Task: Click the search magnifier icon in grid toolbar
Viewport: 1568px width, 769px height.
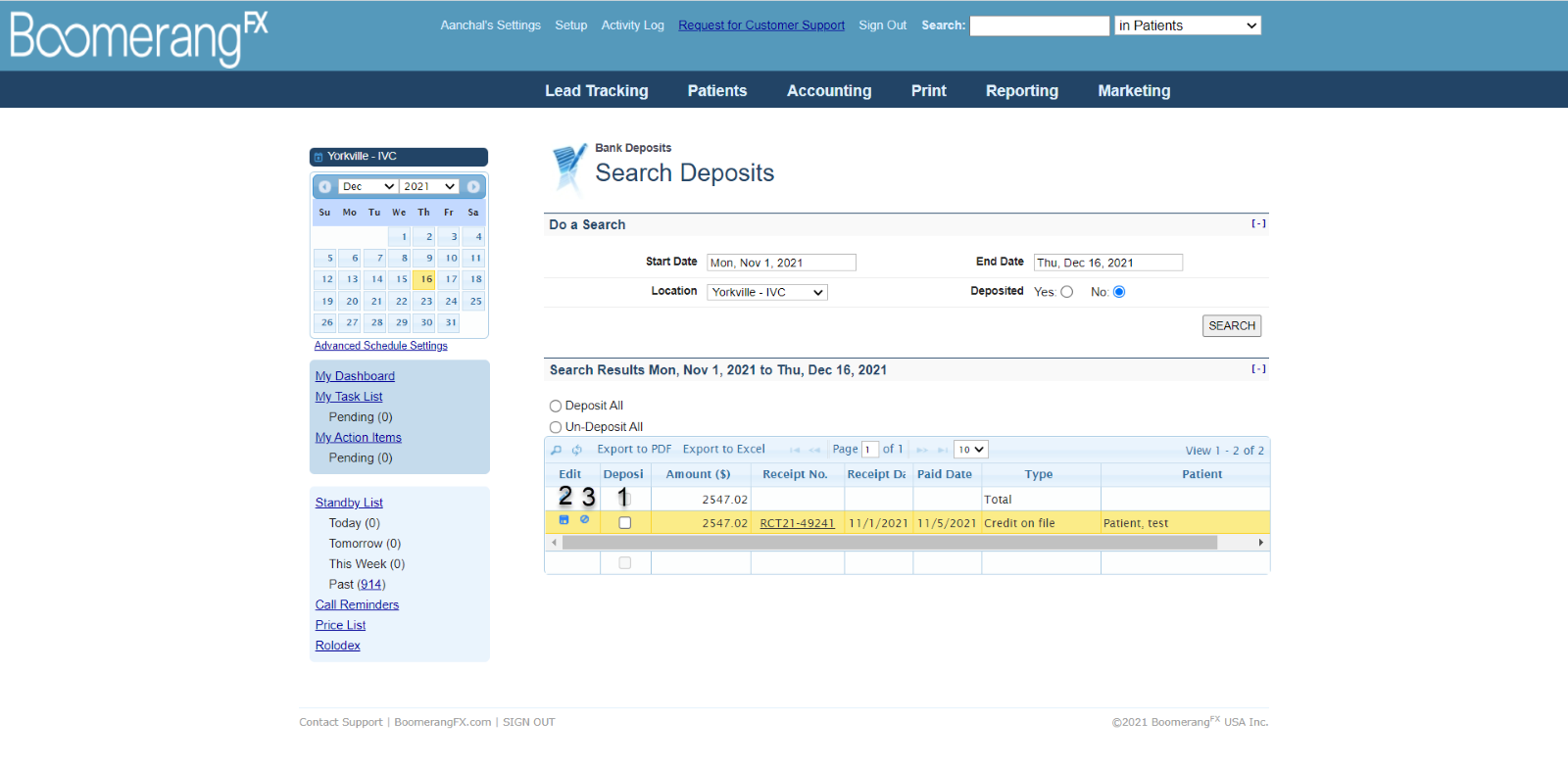Action: tap(557, 450)
